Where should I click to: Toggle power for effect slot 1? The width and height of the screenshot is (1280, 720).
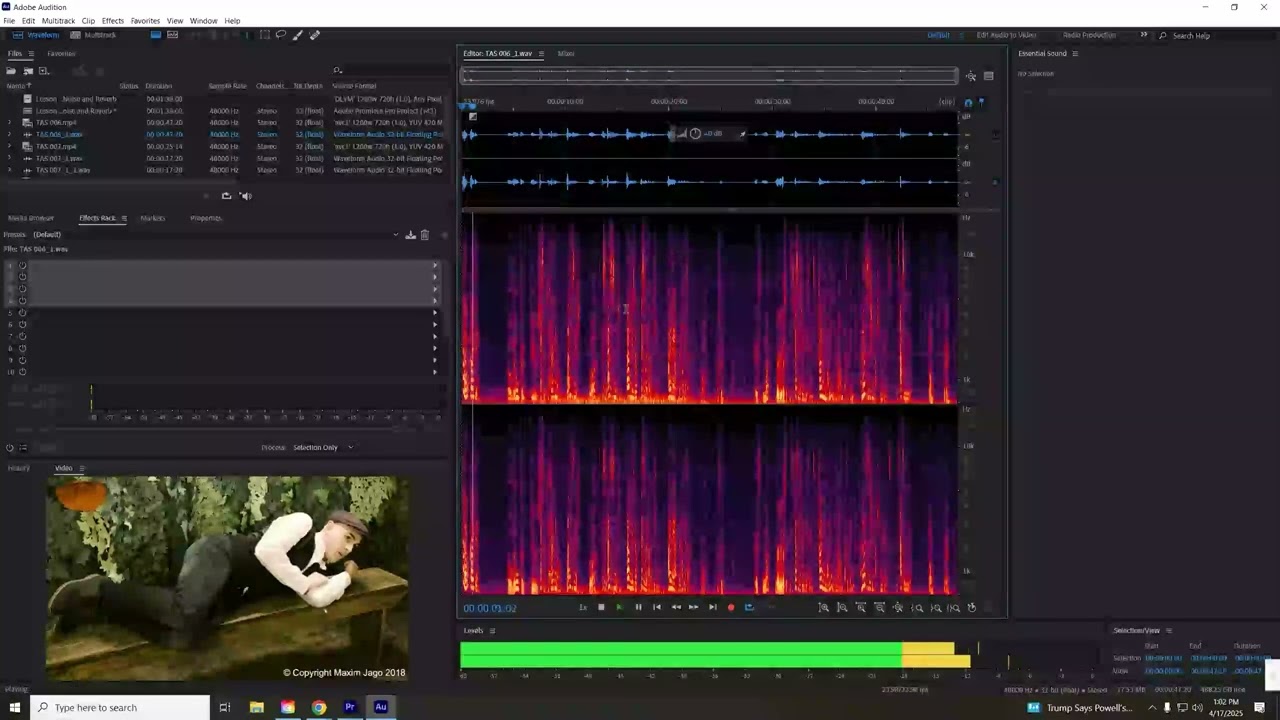tap(22, 266)
